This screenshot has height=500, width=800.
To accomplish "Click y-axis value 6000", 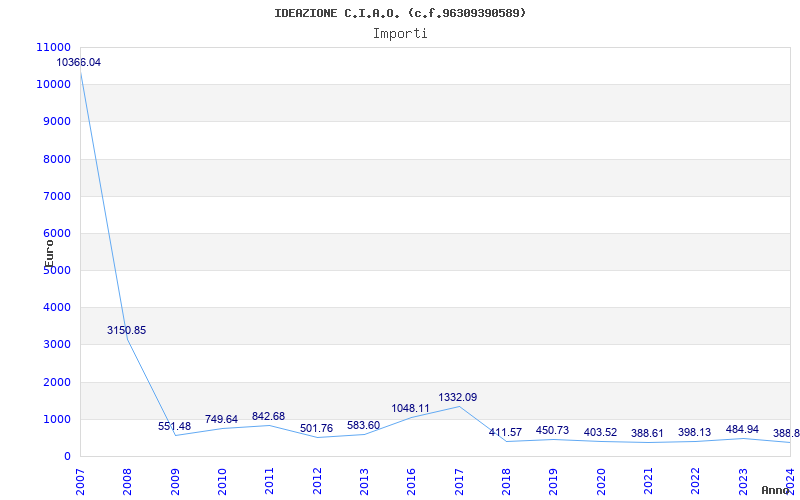I will (57, 233).
